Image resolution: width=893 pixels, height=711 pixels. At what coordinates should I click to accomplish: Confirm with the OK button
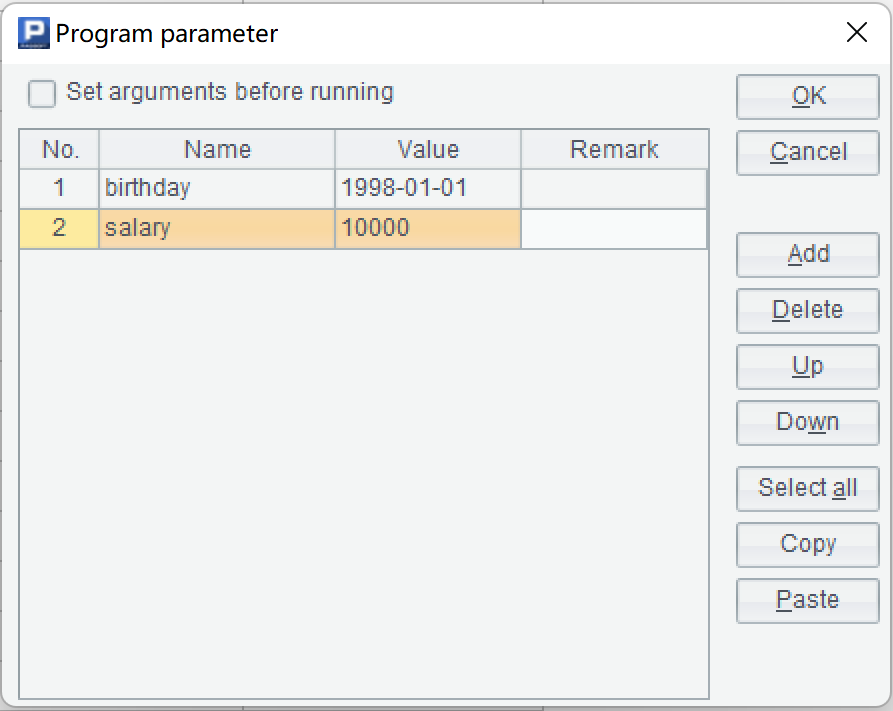pyautogui.click(x=808, y=96)
